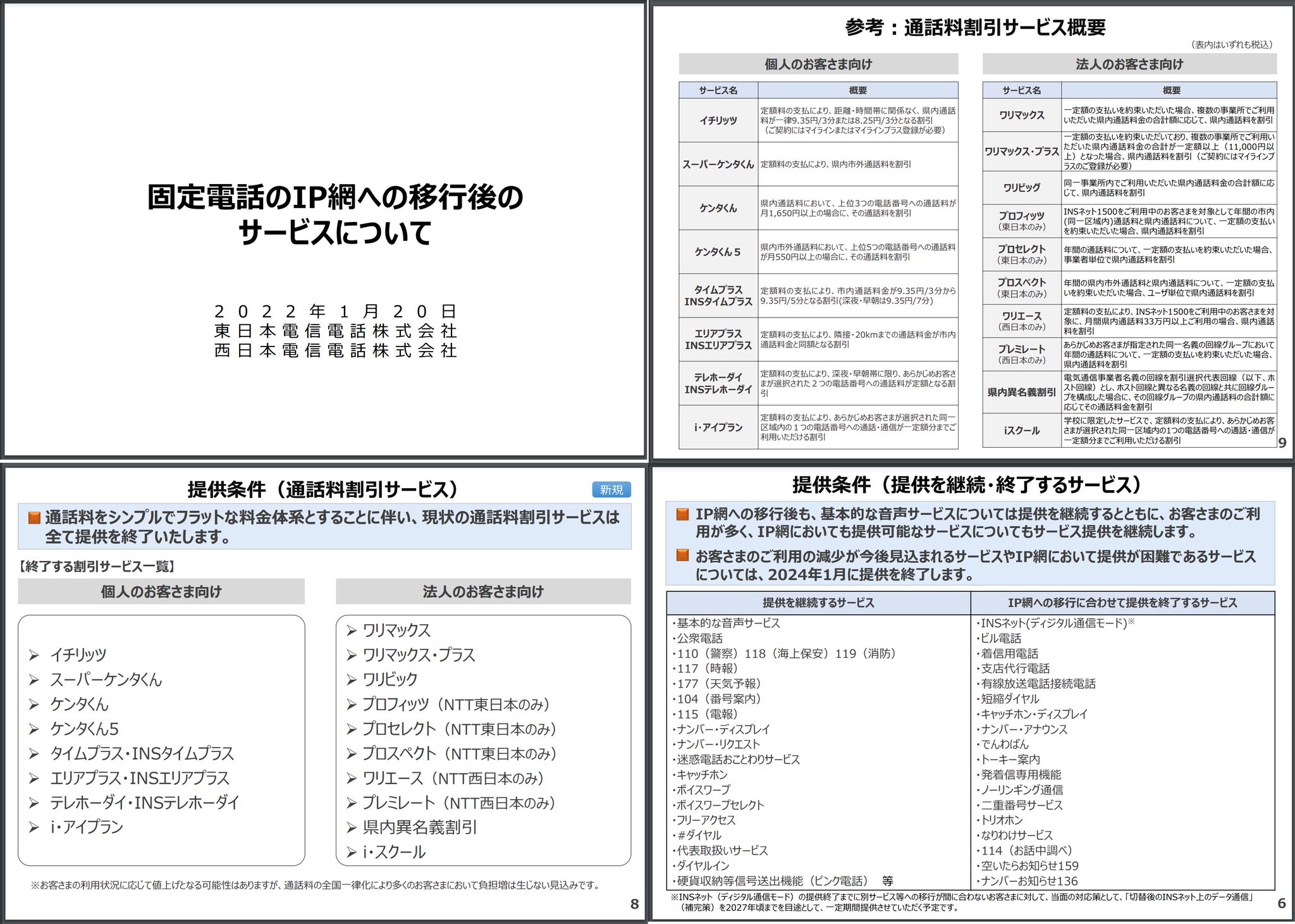Image resolution: width=1295 pixels, height=924 pixels.
Task: Click i・アイプラン cell in reference table
Action: (x=718, y=428)
